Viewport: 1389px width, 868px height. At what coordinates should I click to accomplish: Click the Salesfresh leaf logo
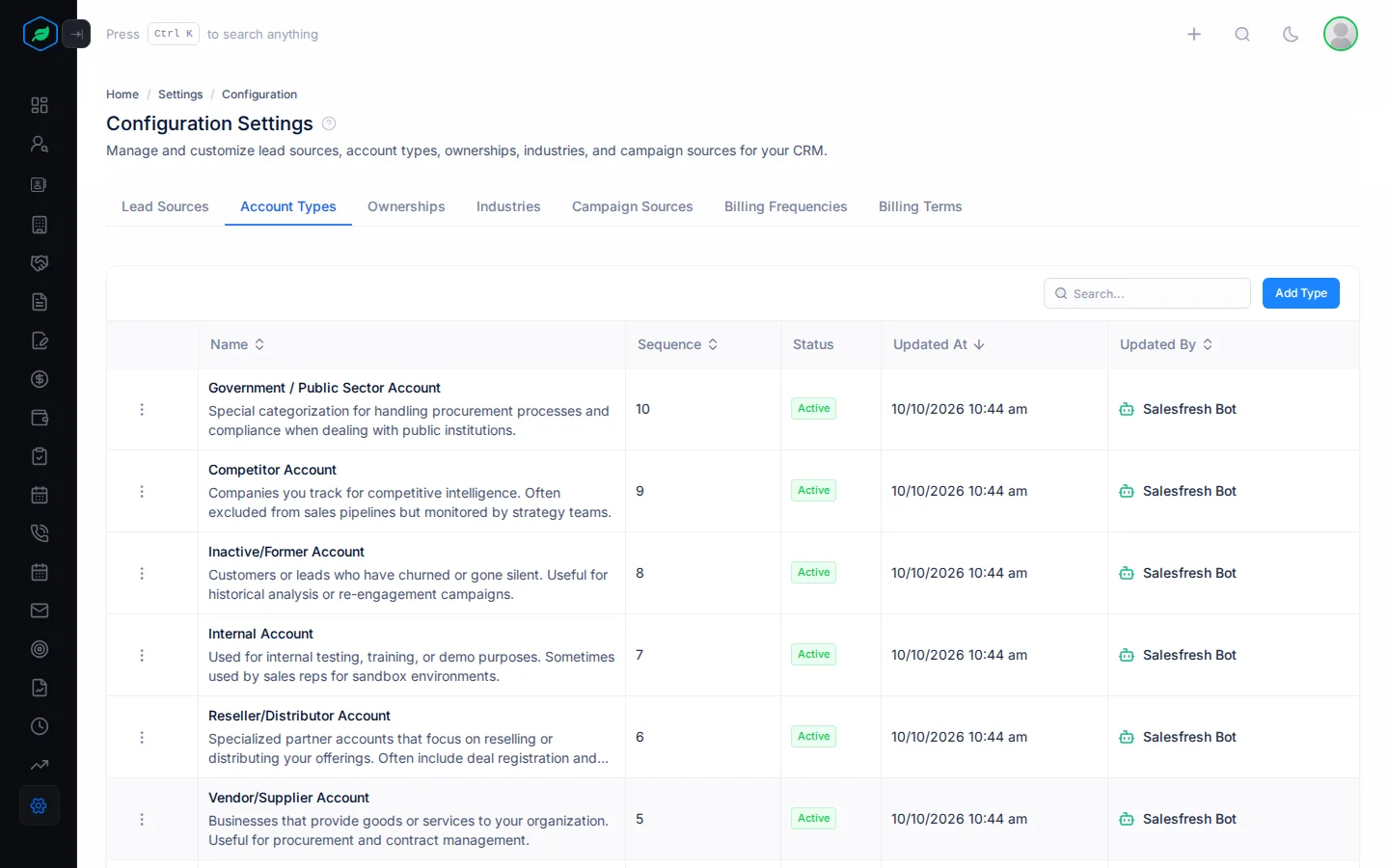40,34
